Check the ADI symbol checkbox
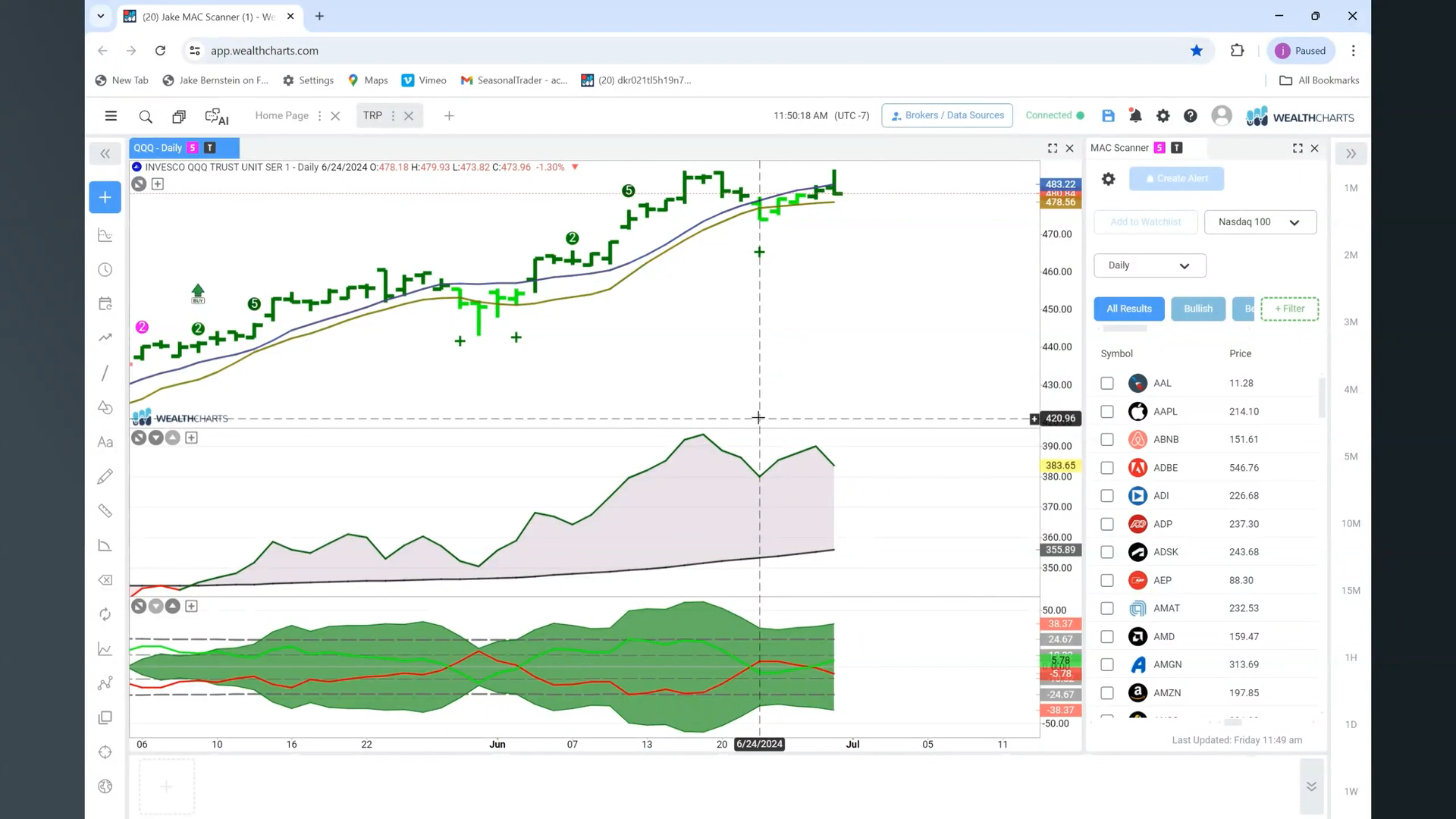The image size is (1456, 819). (x=1107, y=496)
